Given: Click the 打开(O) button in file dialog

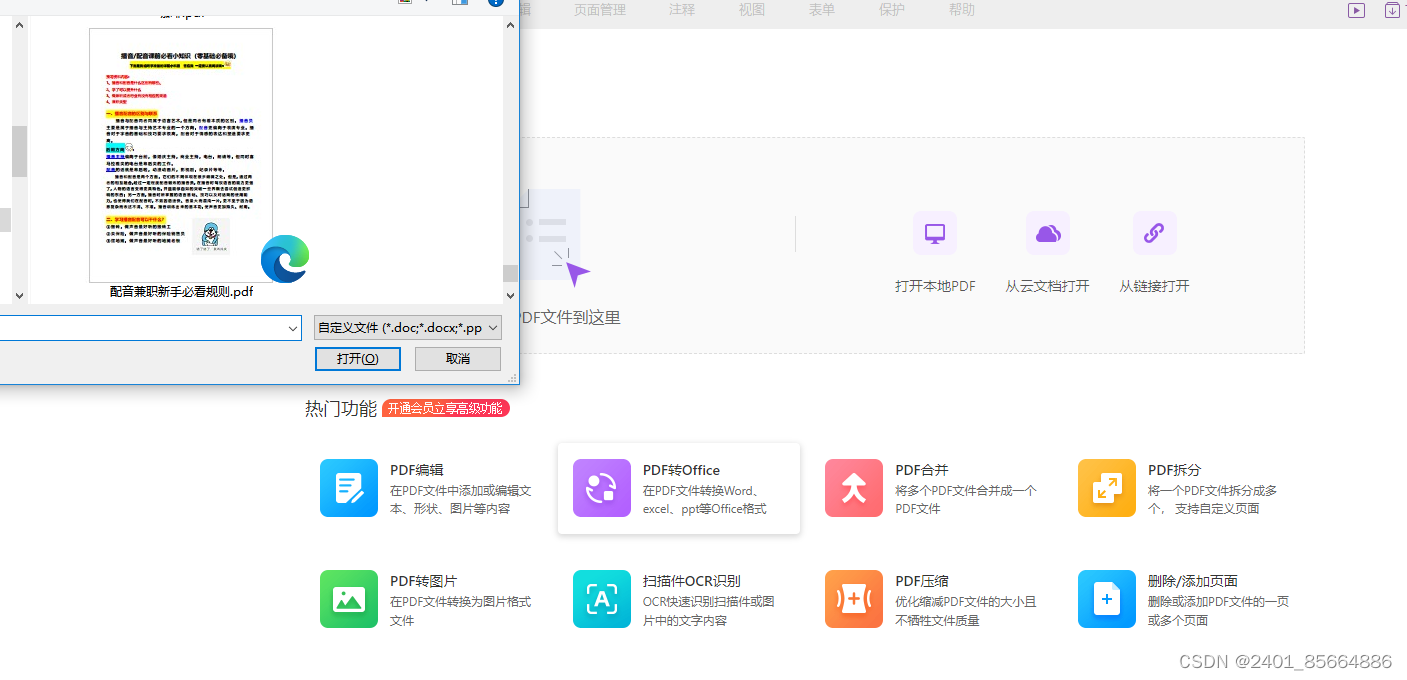Looking at the screenshot, I should (357, 359).
